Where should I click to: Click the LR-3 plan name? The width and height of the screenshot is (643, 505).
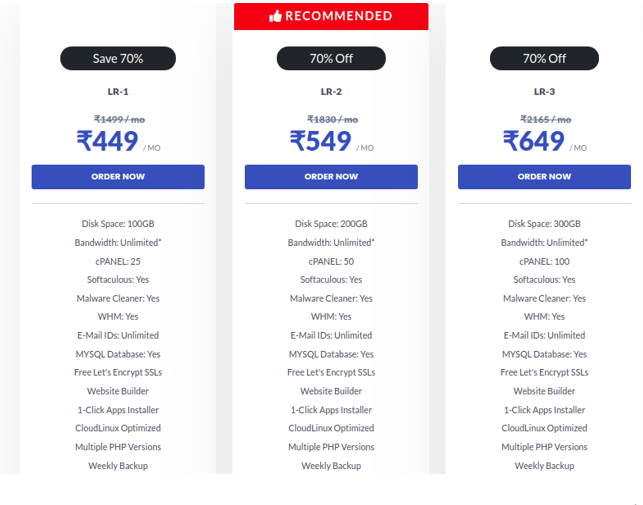544,92
